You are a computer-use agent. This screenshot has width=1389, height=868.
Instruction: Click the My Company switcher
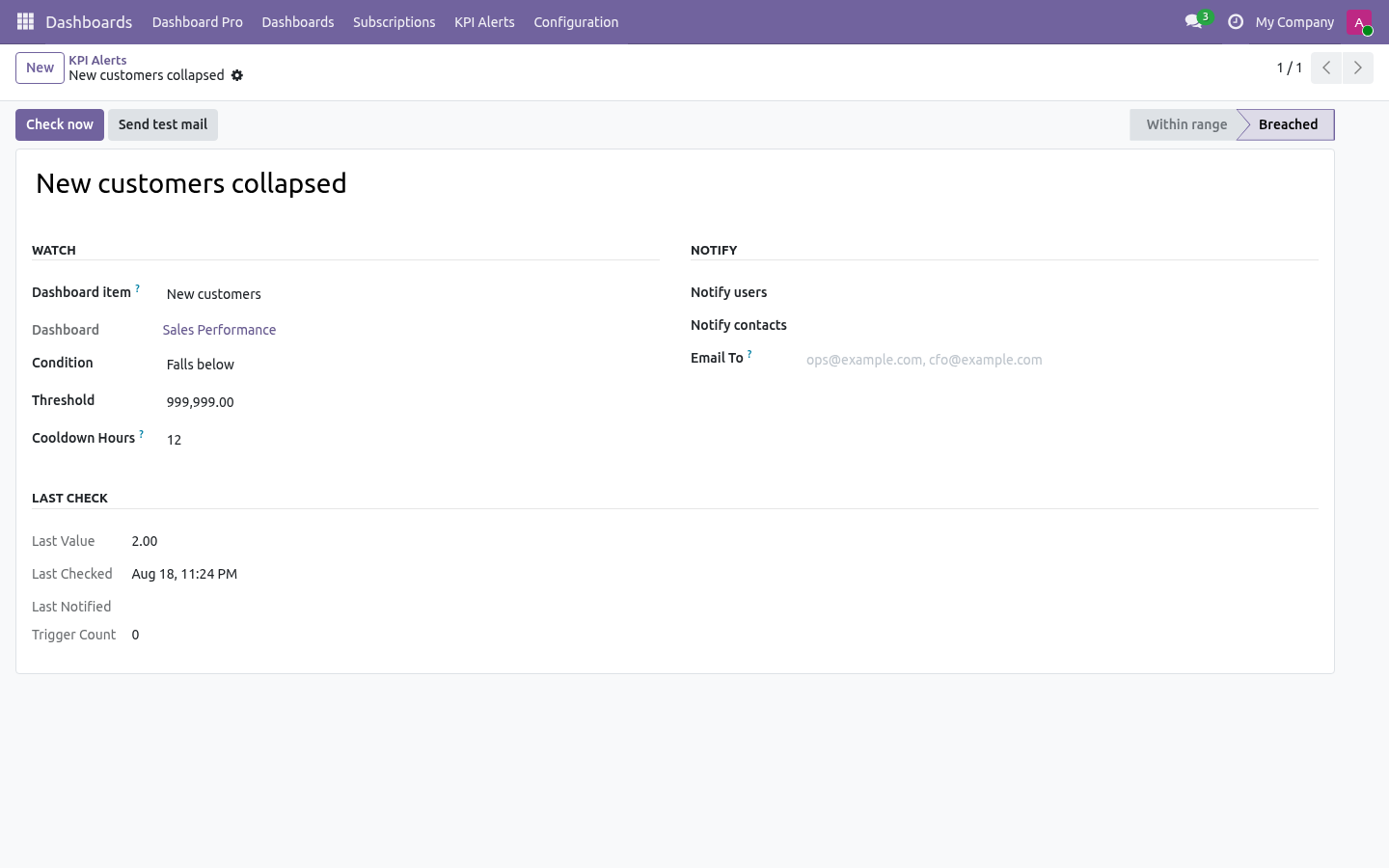point(1294,22)
